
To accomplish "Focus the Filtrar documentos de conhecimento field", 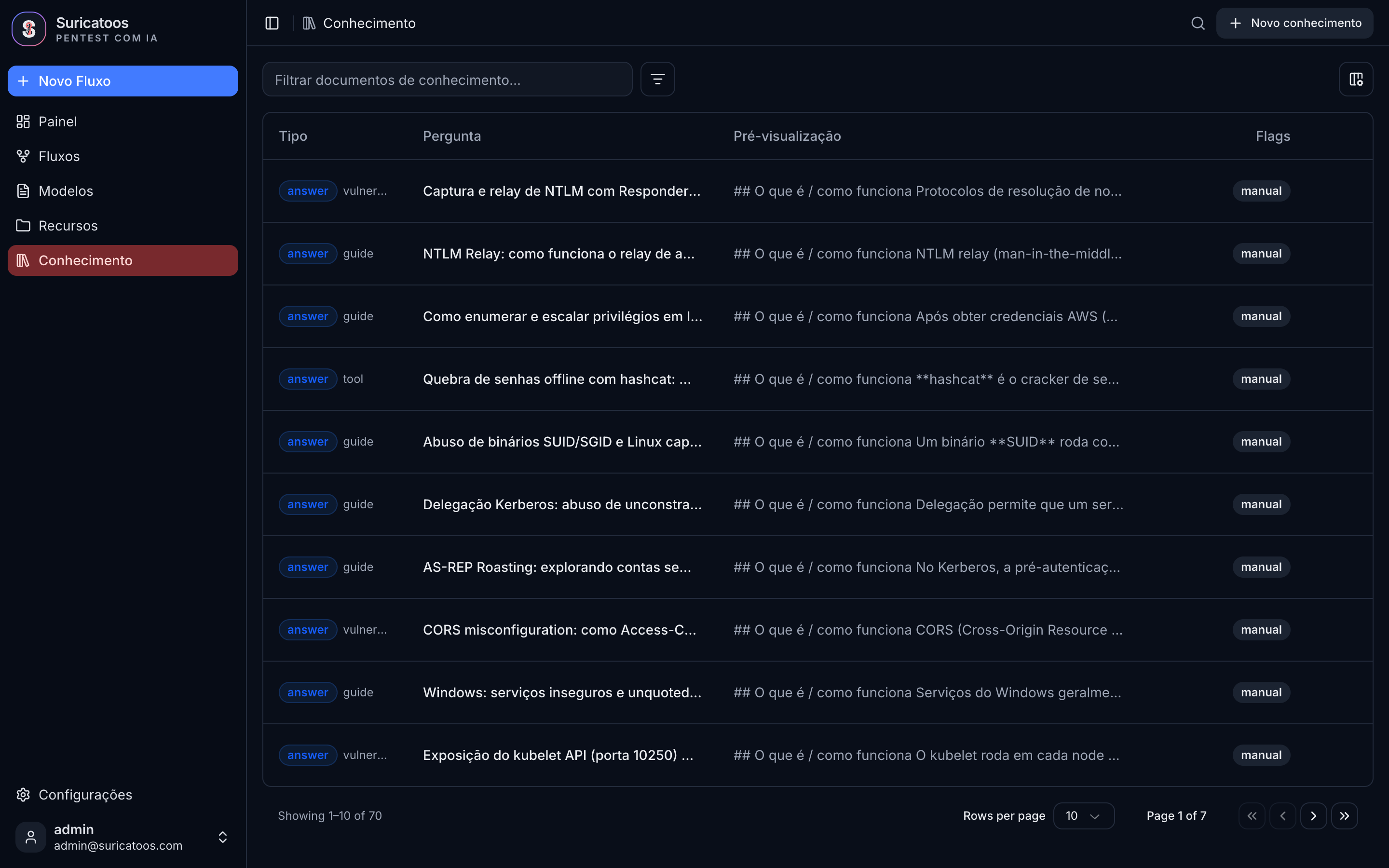I will point(447,79).
